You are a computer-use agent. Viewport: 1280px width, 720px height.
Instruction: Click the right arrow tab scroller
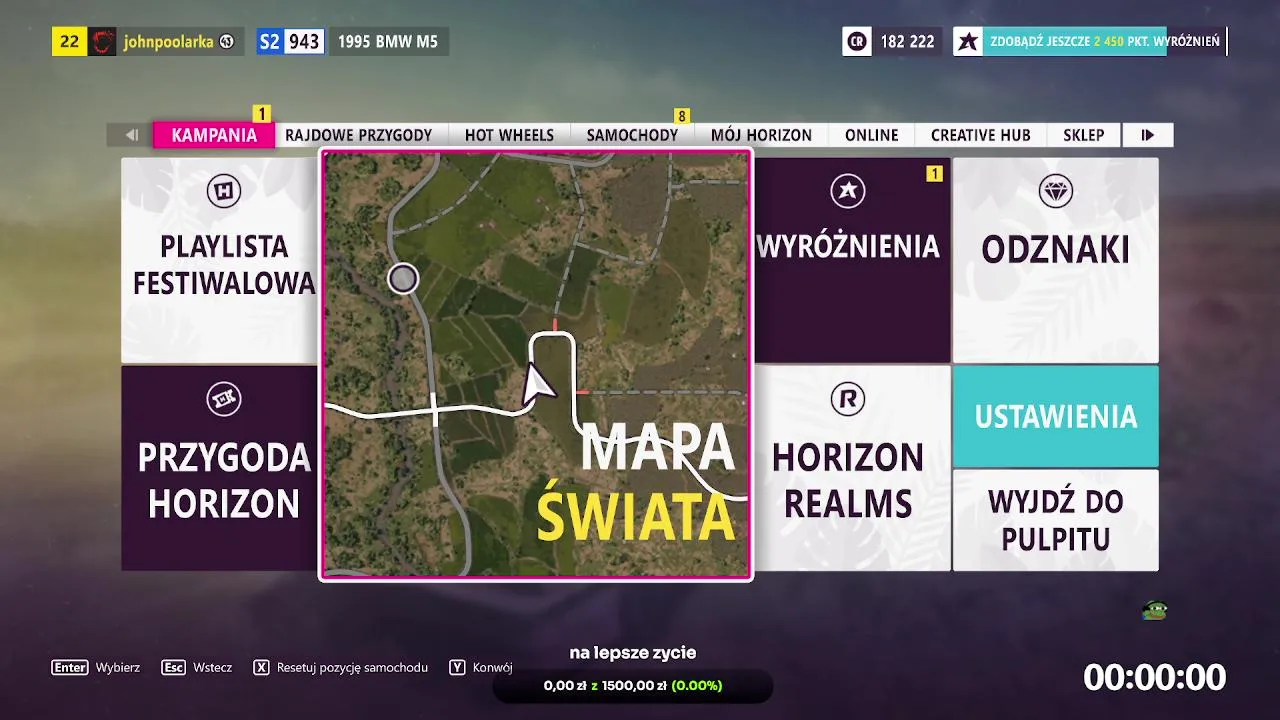click(1147, 135)
